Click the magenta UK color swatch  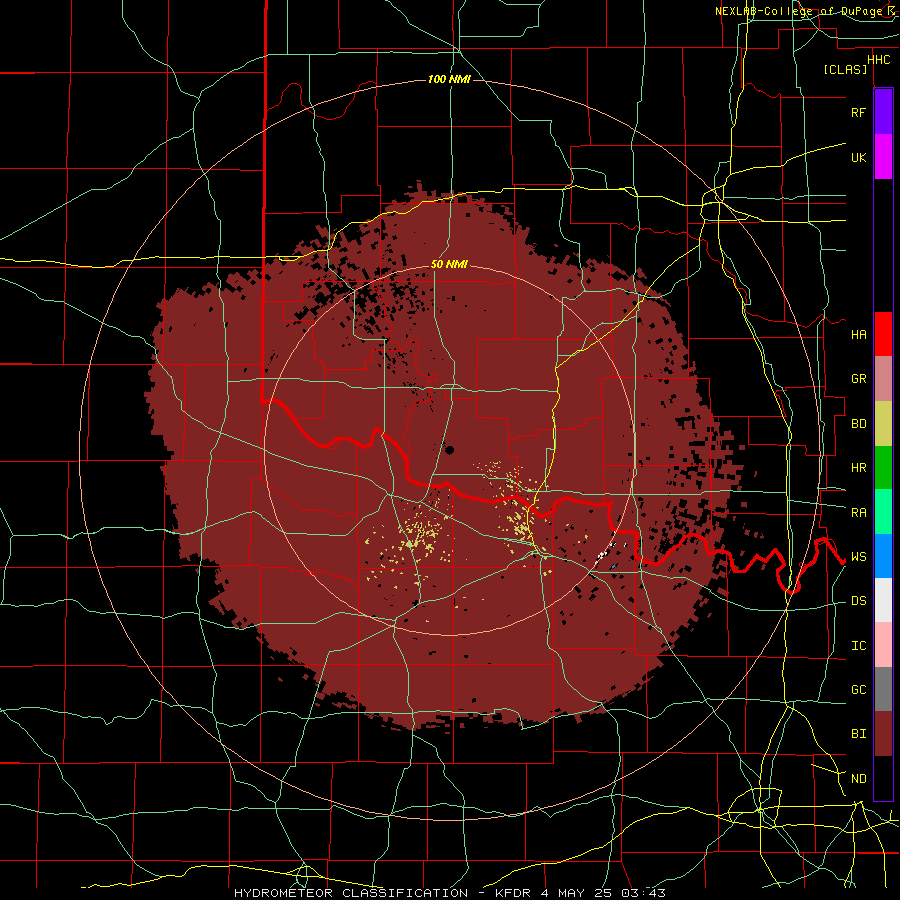coord(883,157)
